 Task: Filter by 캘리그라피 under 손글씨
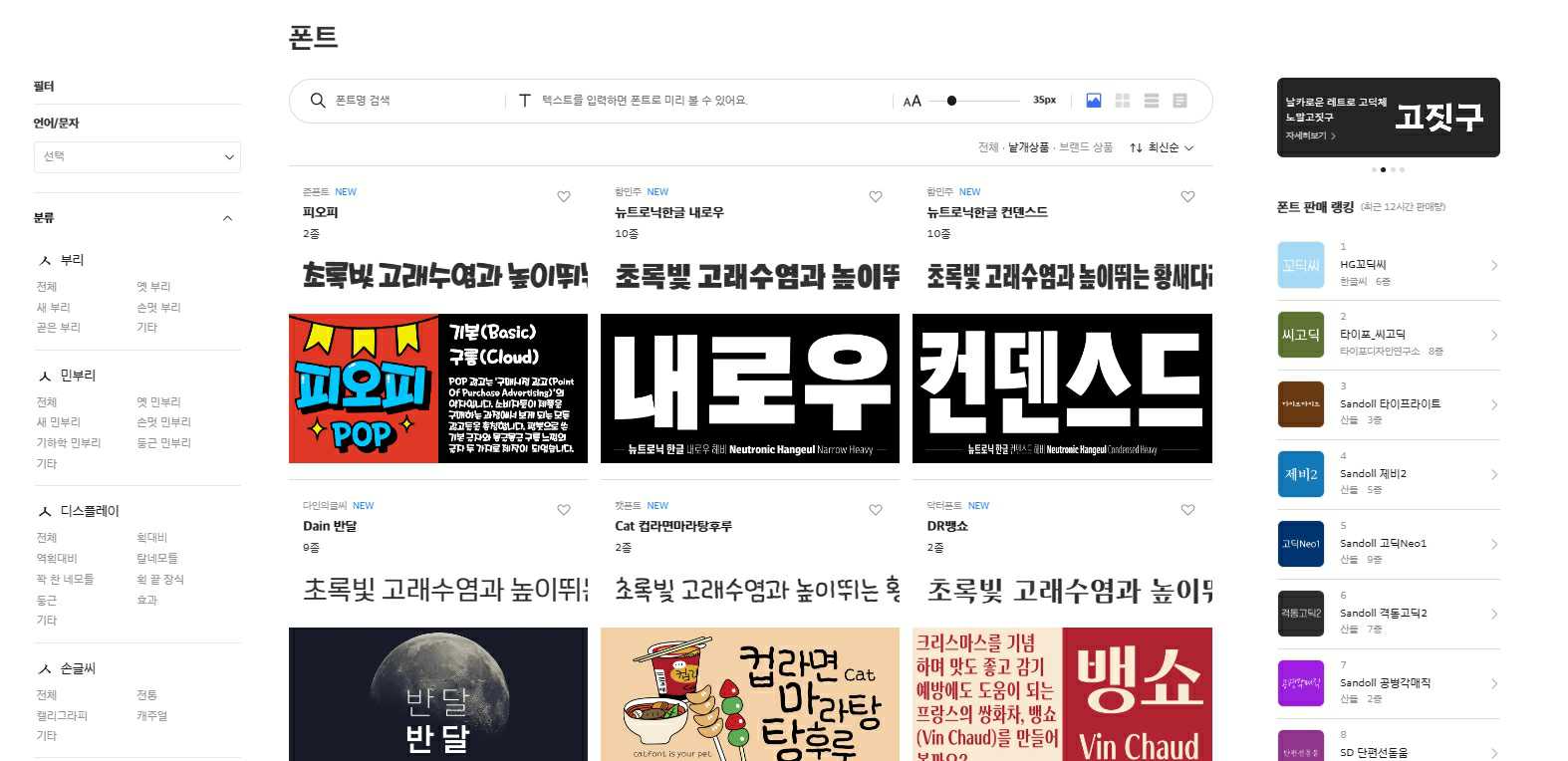[62, 715]
